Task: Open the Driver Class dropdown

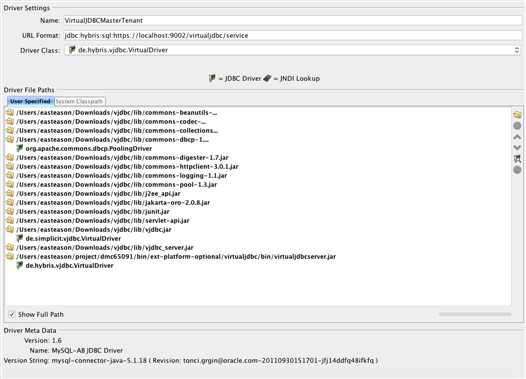Action: click(x=292, y=50)
